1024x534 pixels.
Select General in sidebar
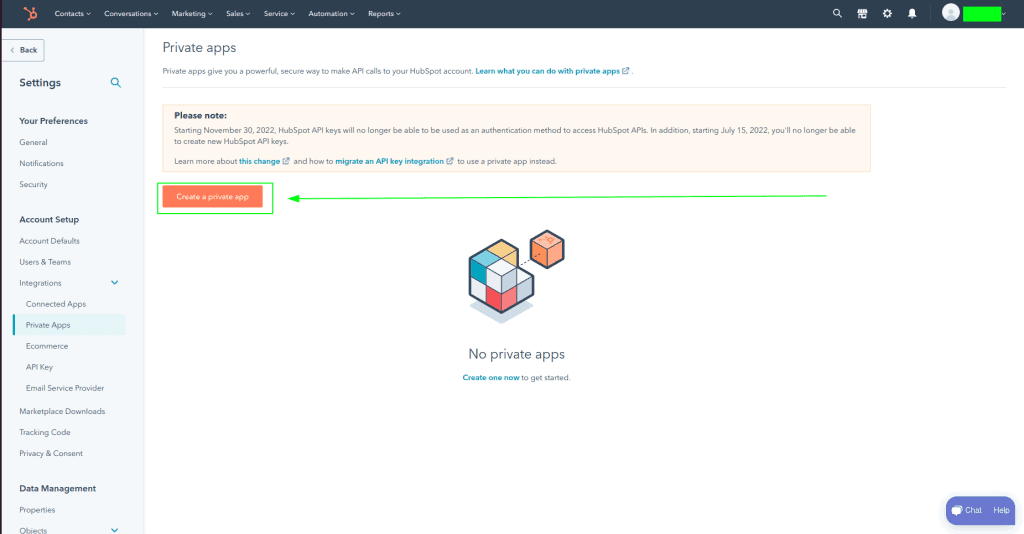coord(33,142)
